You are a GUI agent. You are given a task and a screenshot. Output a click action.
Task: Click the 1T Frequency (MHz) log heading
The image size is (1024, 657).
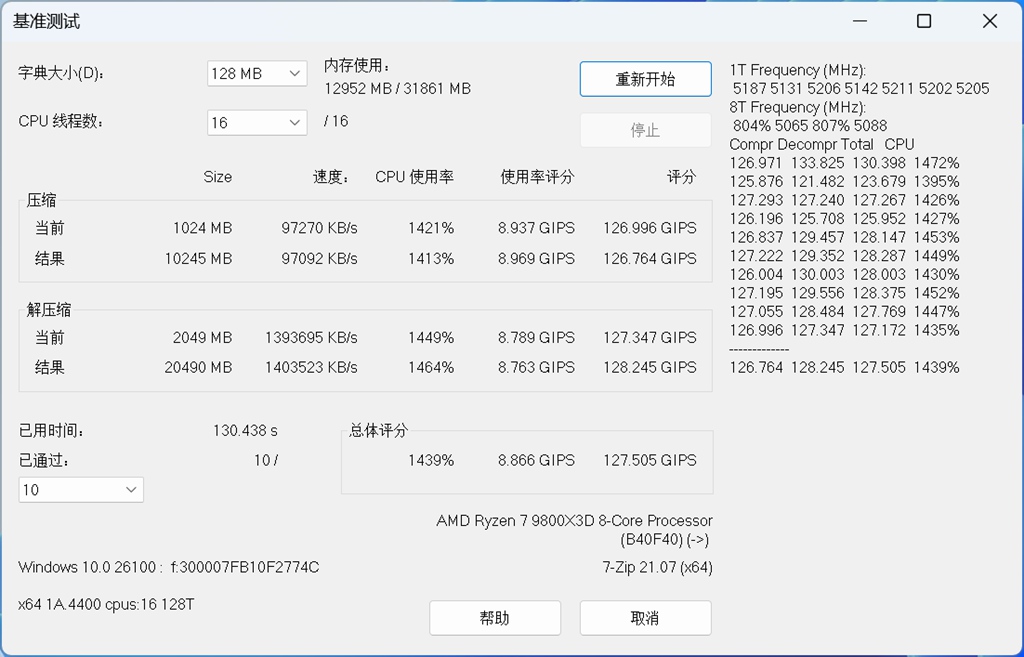pos(797,71)
